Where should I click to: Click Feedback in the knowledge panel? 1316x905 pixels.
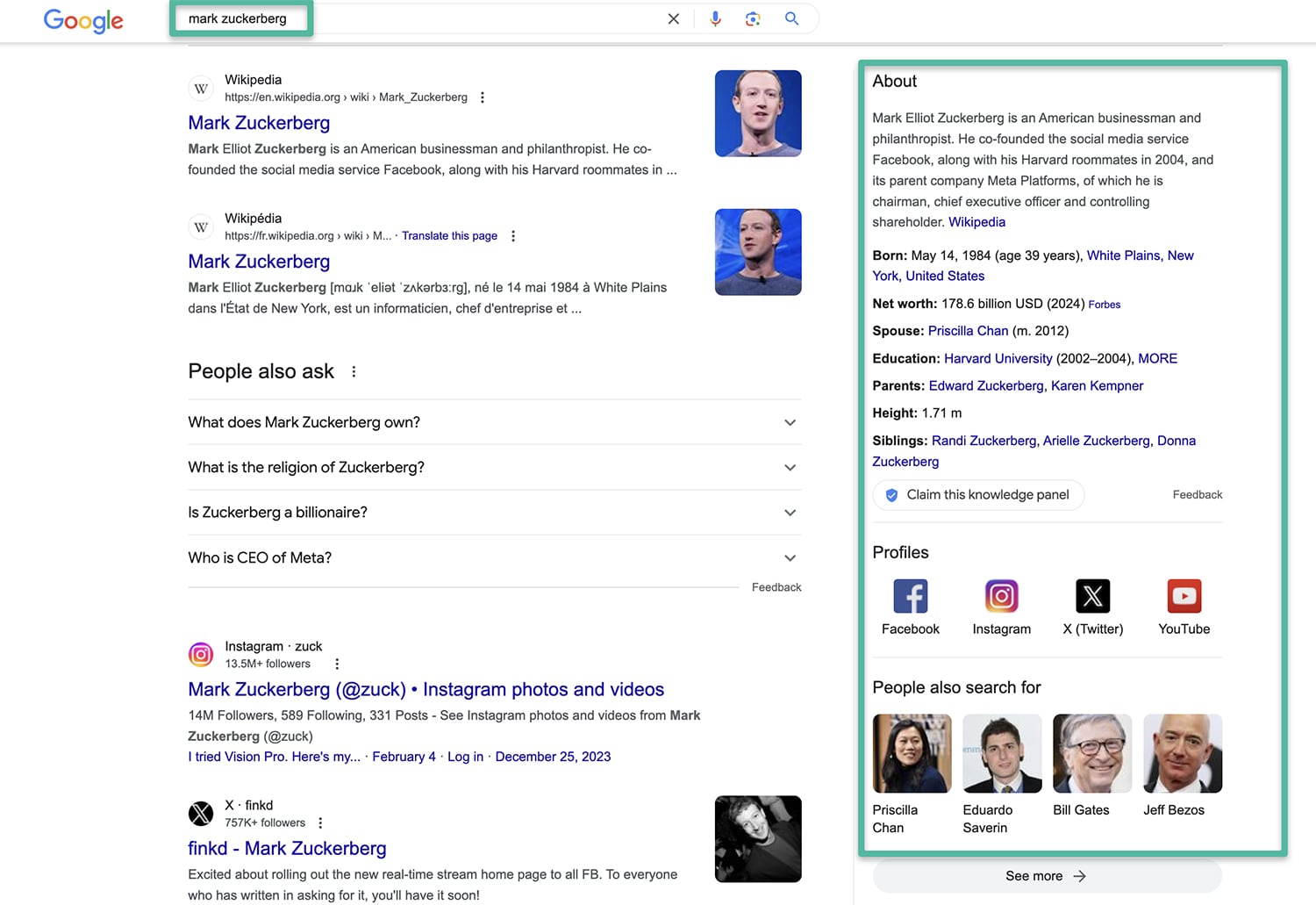(1197, 495)
